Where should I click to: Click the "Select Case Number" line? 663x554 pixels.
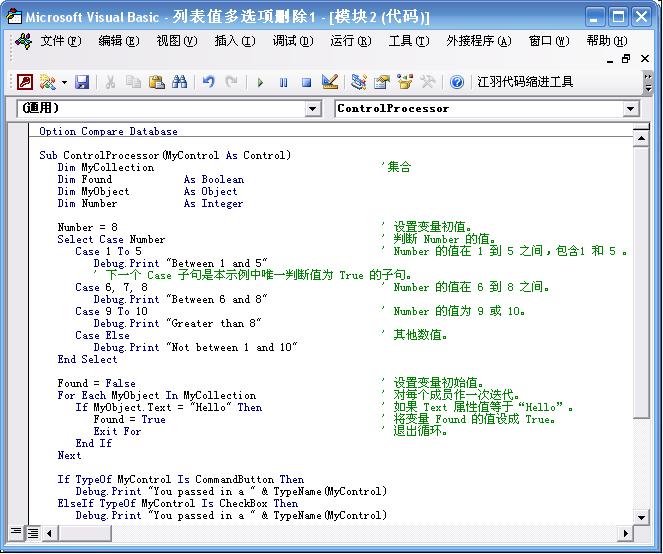(111, 239)
